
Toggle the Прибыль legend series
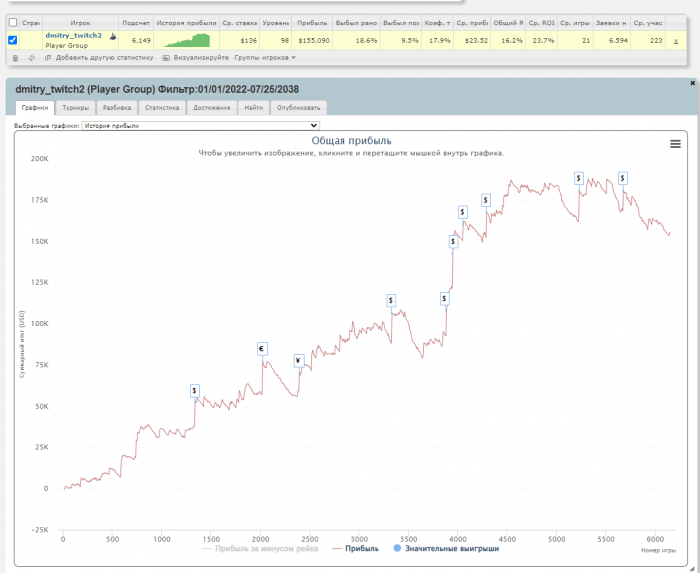(356, 548)
